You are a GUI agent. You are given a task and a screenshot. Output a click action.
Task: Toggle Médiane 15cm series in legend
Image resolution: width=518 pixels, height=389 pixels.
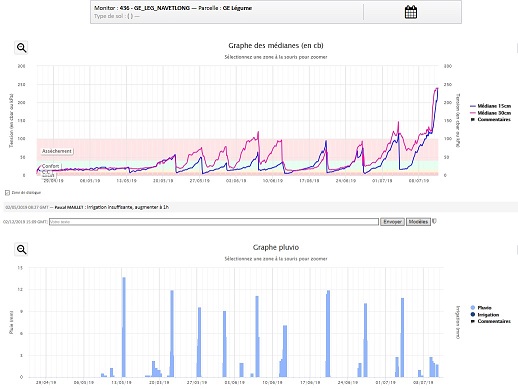[490, 106]
